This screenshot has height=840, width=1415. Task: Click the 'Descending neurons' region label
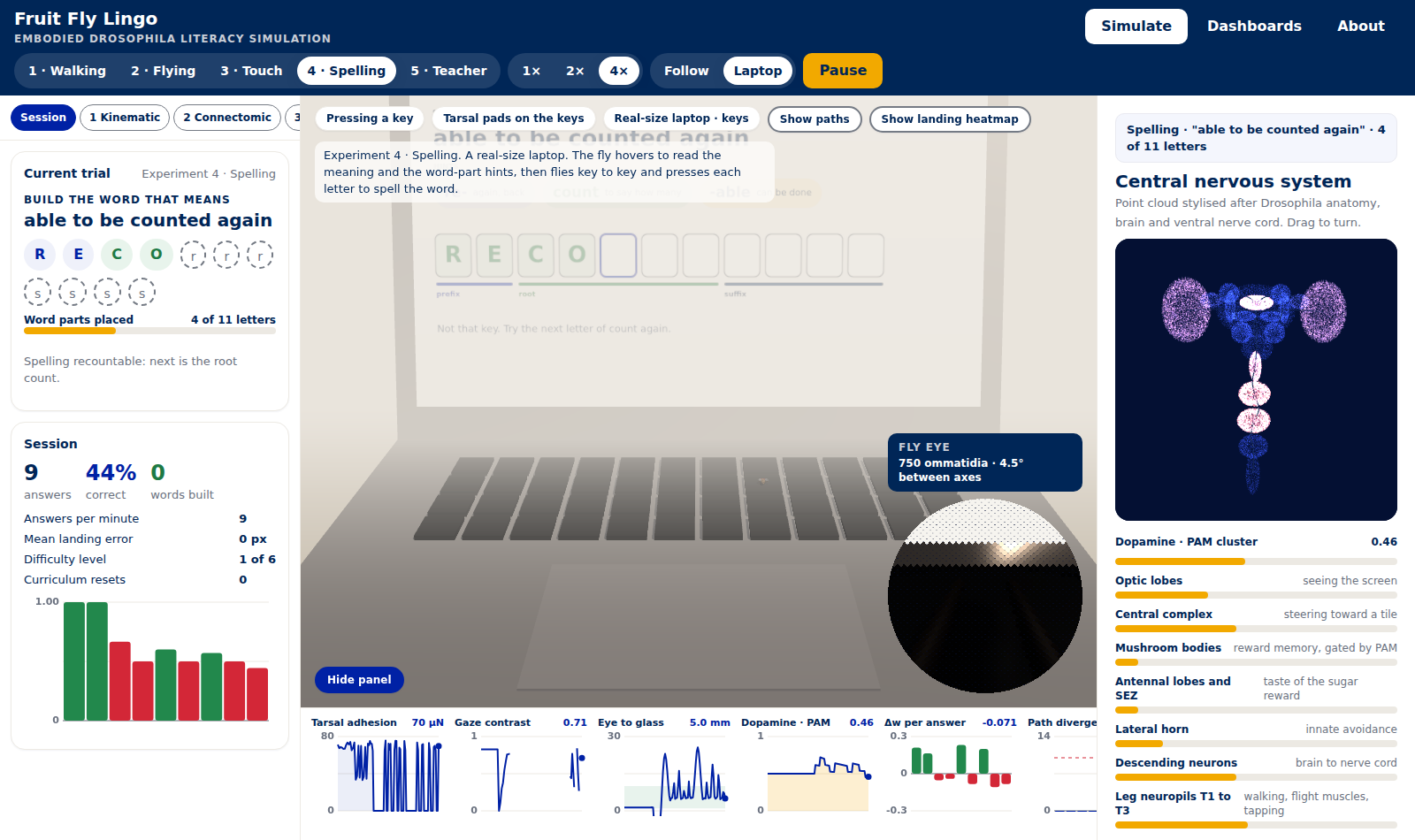[1176, 763]
